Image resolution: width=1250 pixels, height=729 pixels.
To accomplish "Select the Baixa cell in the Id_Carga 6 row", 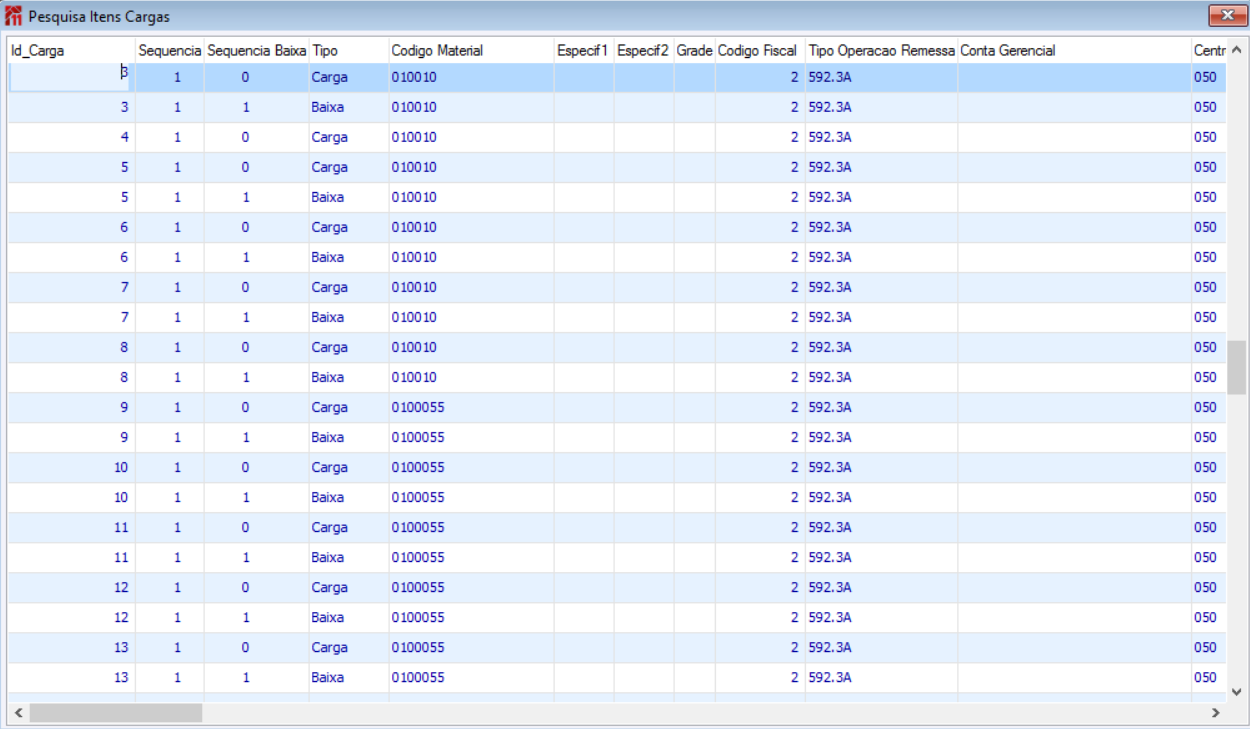I will (349, 257).
